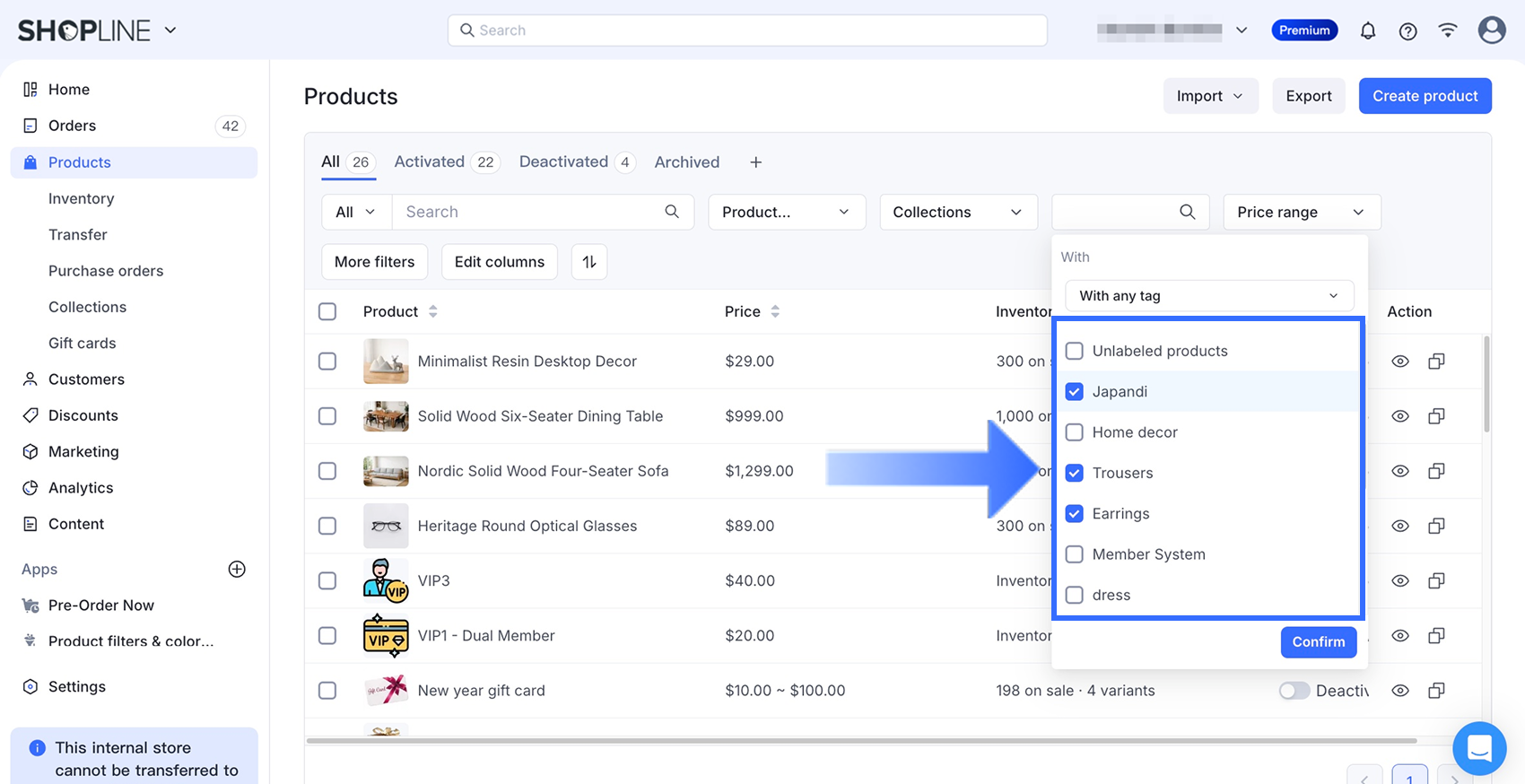Switch to the Deactivated tab

pyautogui.click(x=563, y=162)
